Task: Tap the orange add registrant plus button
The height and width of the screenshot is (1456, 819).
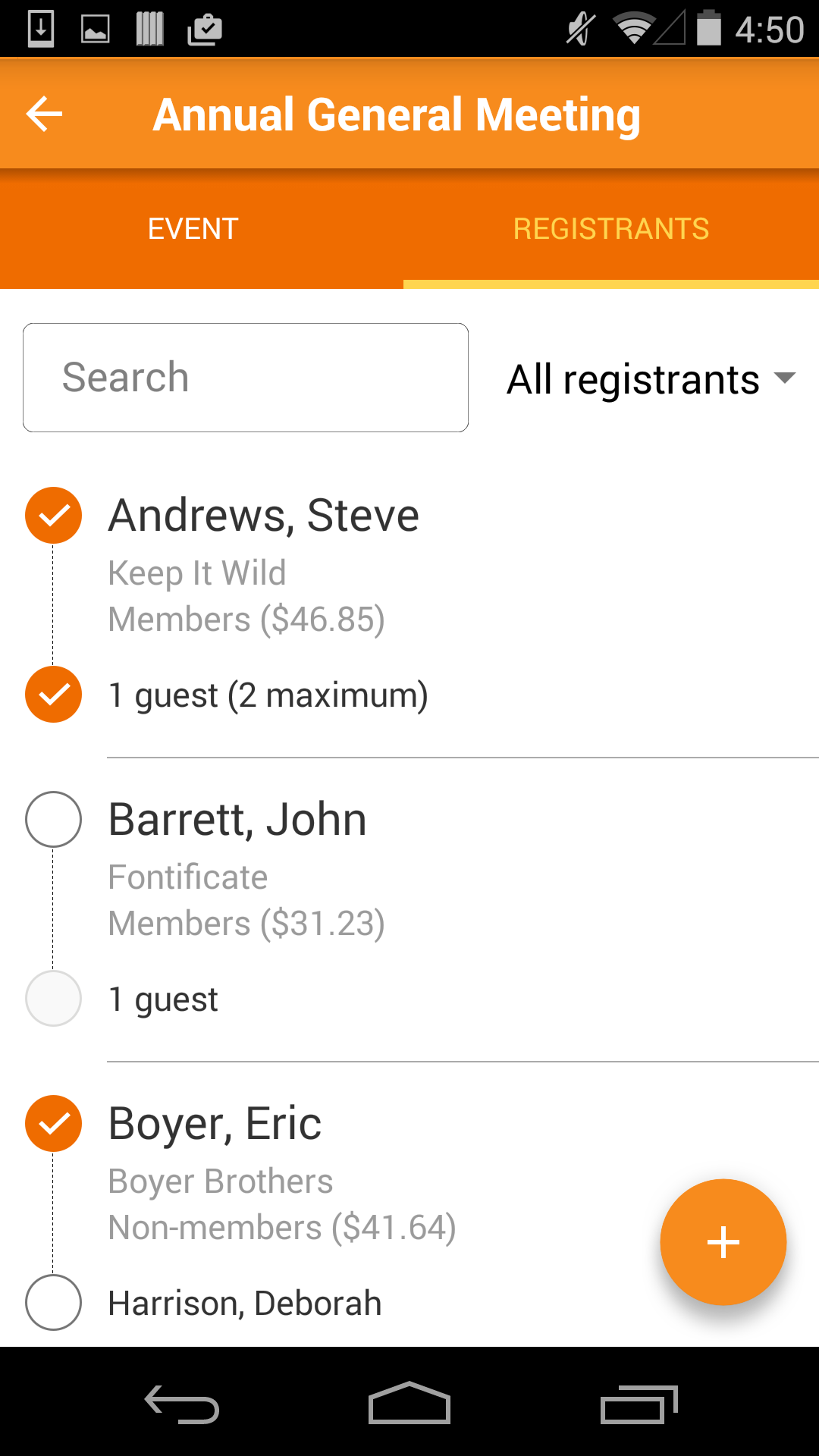Action: (723, 1242)
